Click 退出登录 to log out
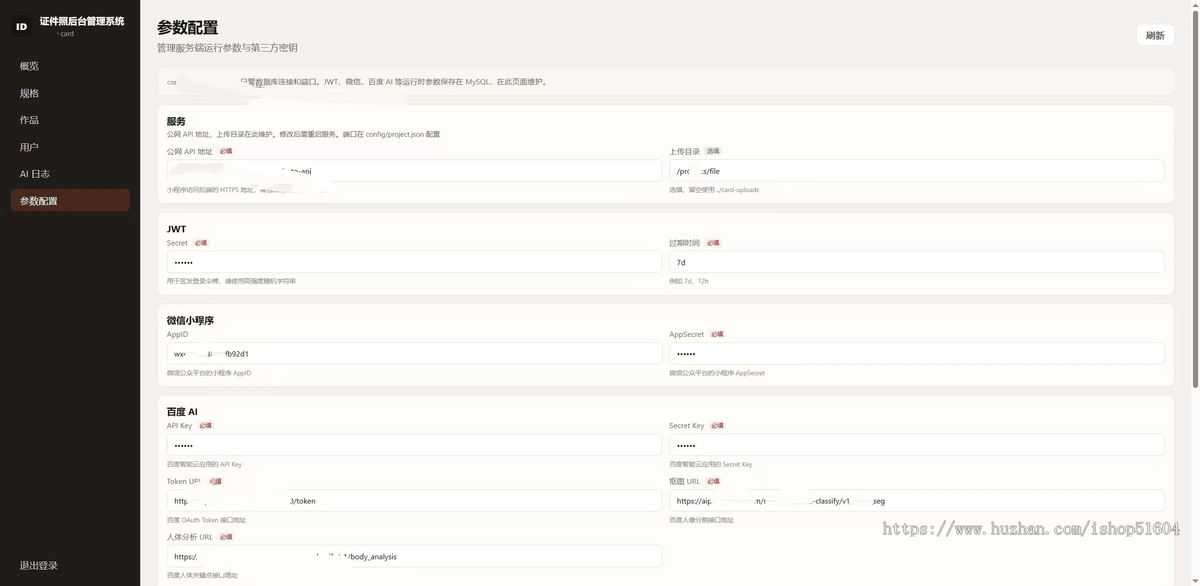Screen dimensions: 1200x586 pyautogui.click(x=39, y=566)
